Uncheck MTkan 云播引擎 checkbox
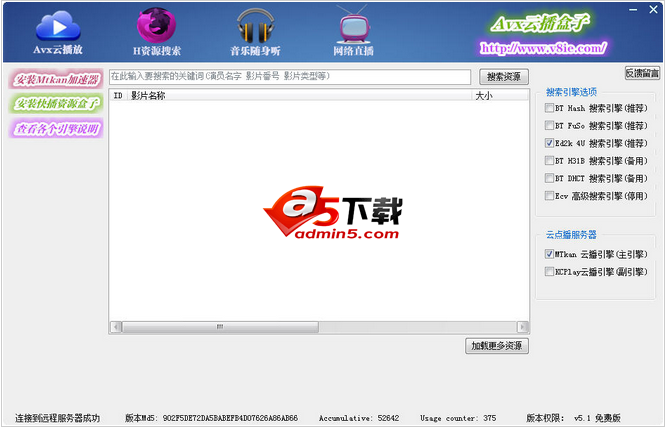Image resolution: width=666 pixels, height=427 pixels. coord(549,254)
